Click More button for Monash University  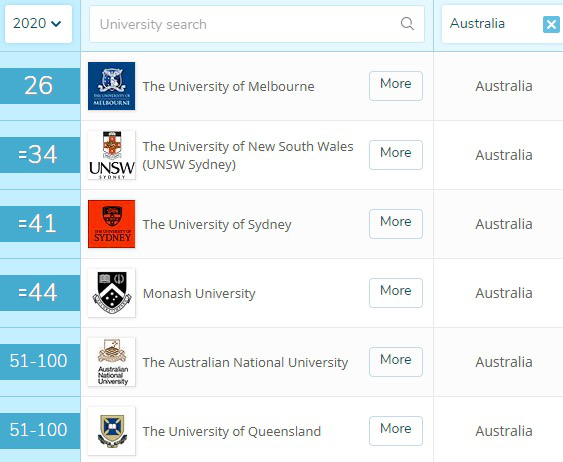(396, 293)
